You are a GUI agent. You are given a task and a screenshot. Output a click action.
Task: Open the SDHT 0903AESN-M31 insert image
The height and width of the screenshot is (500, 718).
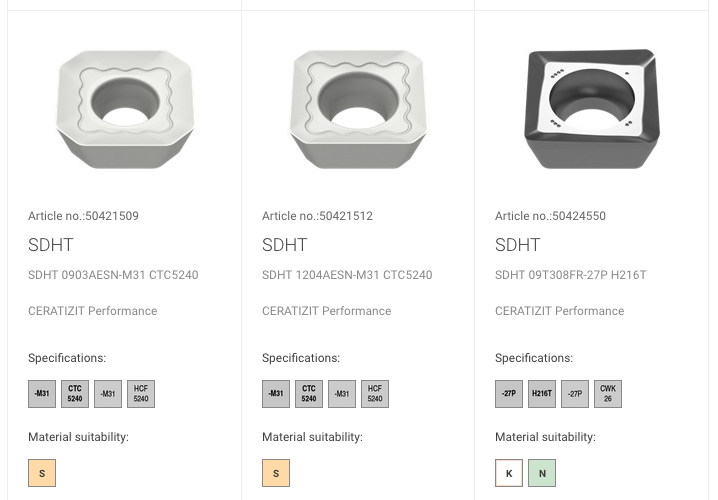pos(125,109)
